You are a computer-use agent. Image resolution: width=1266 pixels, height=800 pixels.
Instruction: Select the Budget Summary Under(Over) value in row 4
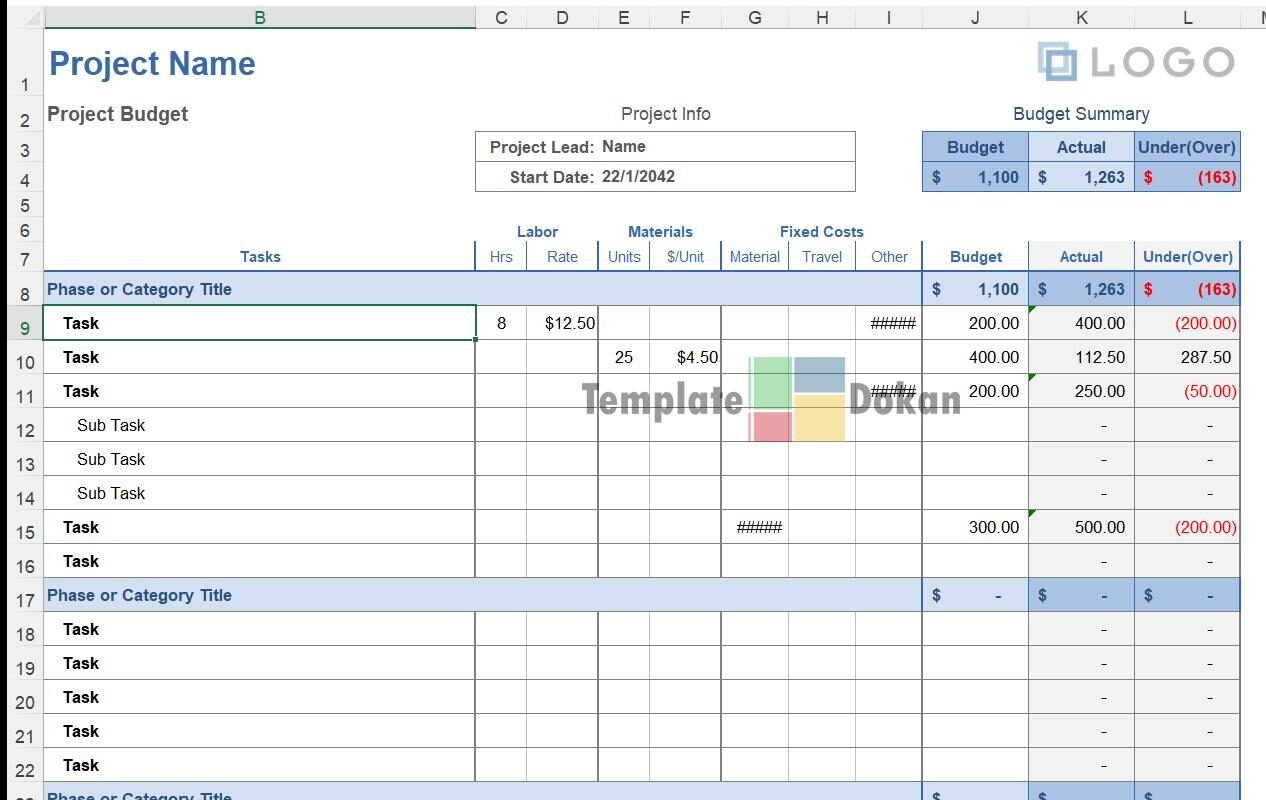coord(1187,177)
